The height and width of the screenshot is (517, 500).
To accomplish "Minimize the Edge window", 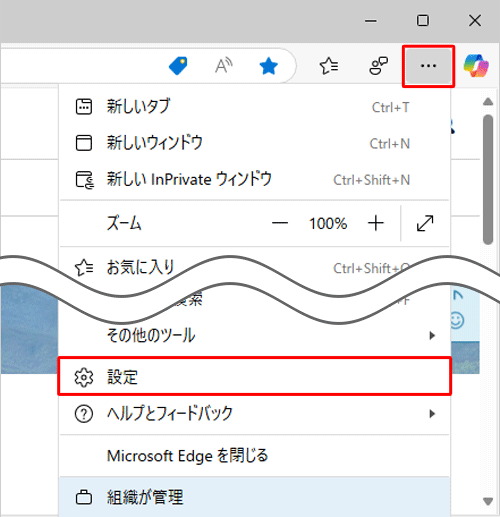I will point(371,21).
